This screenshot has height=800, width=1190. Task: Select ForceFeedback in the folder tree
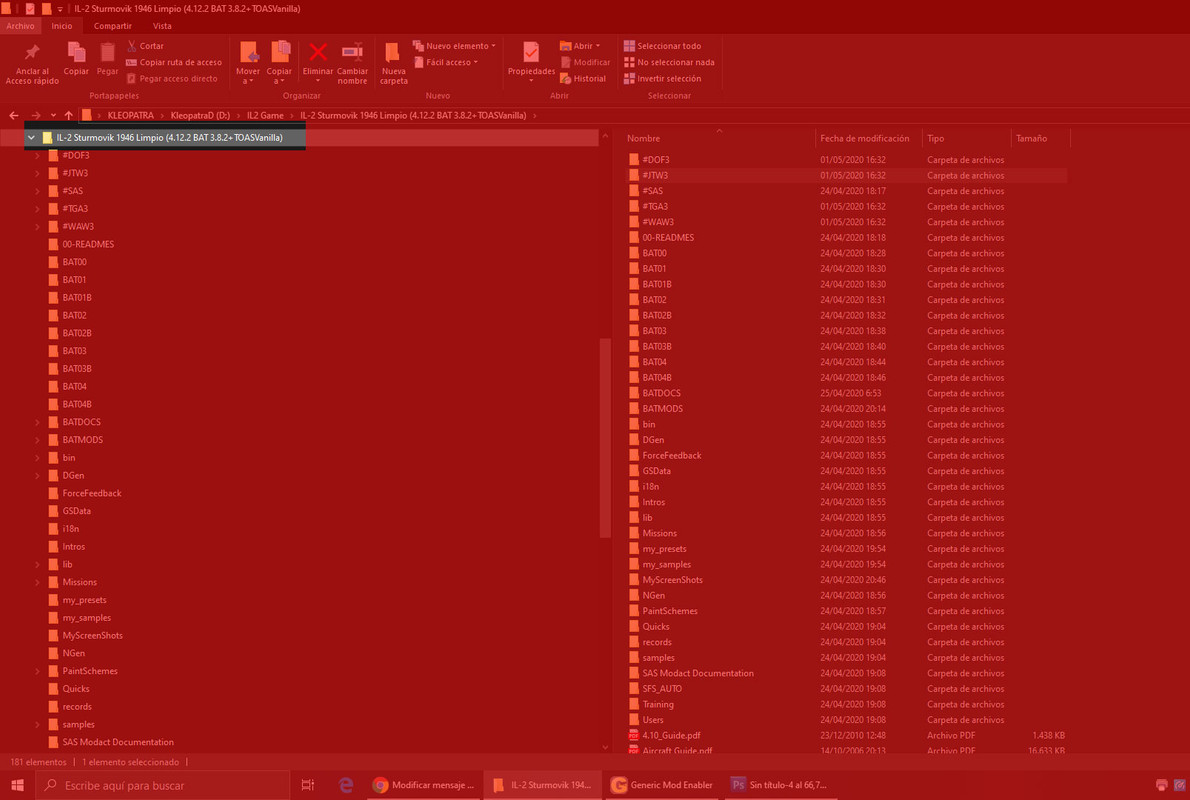(x=92, y=493)
